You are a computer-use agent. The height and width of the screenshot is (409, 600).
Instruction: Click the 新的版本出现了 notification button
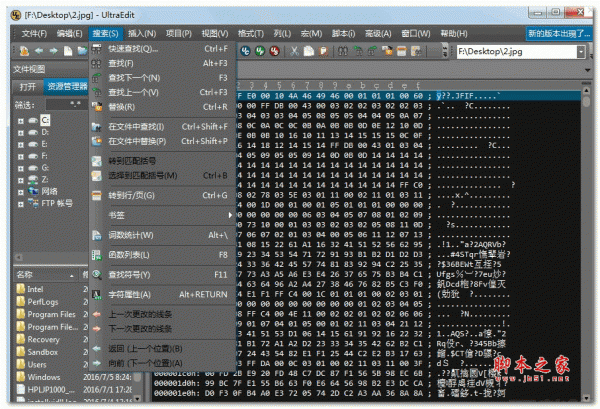pos(559,34)
